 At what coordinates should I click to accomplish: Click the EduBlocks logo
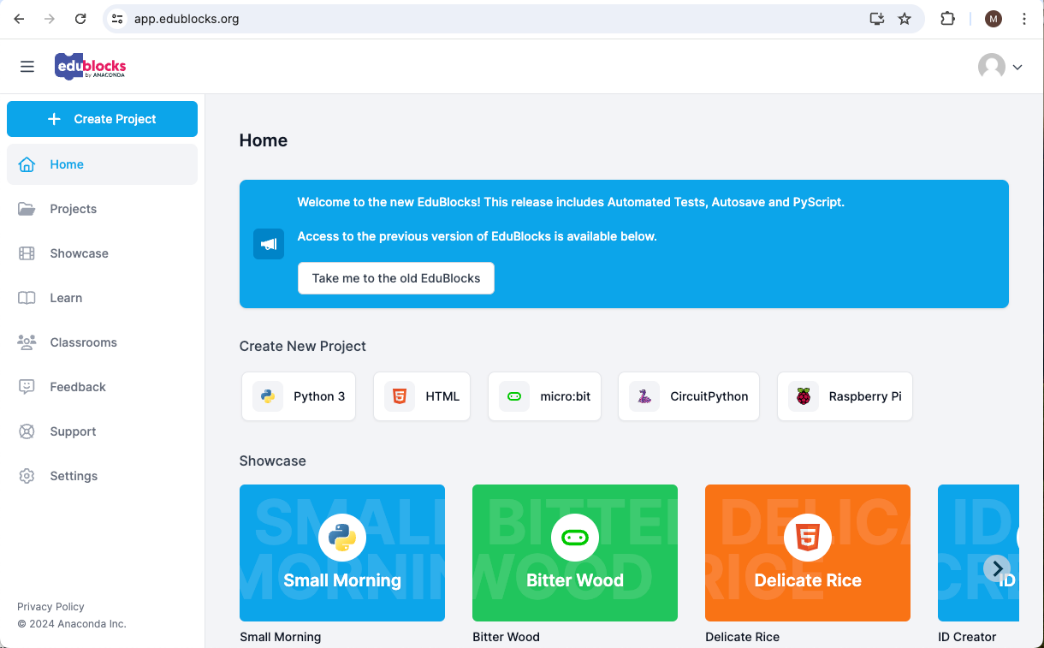tap(90, 67)
